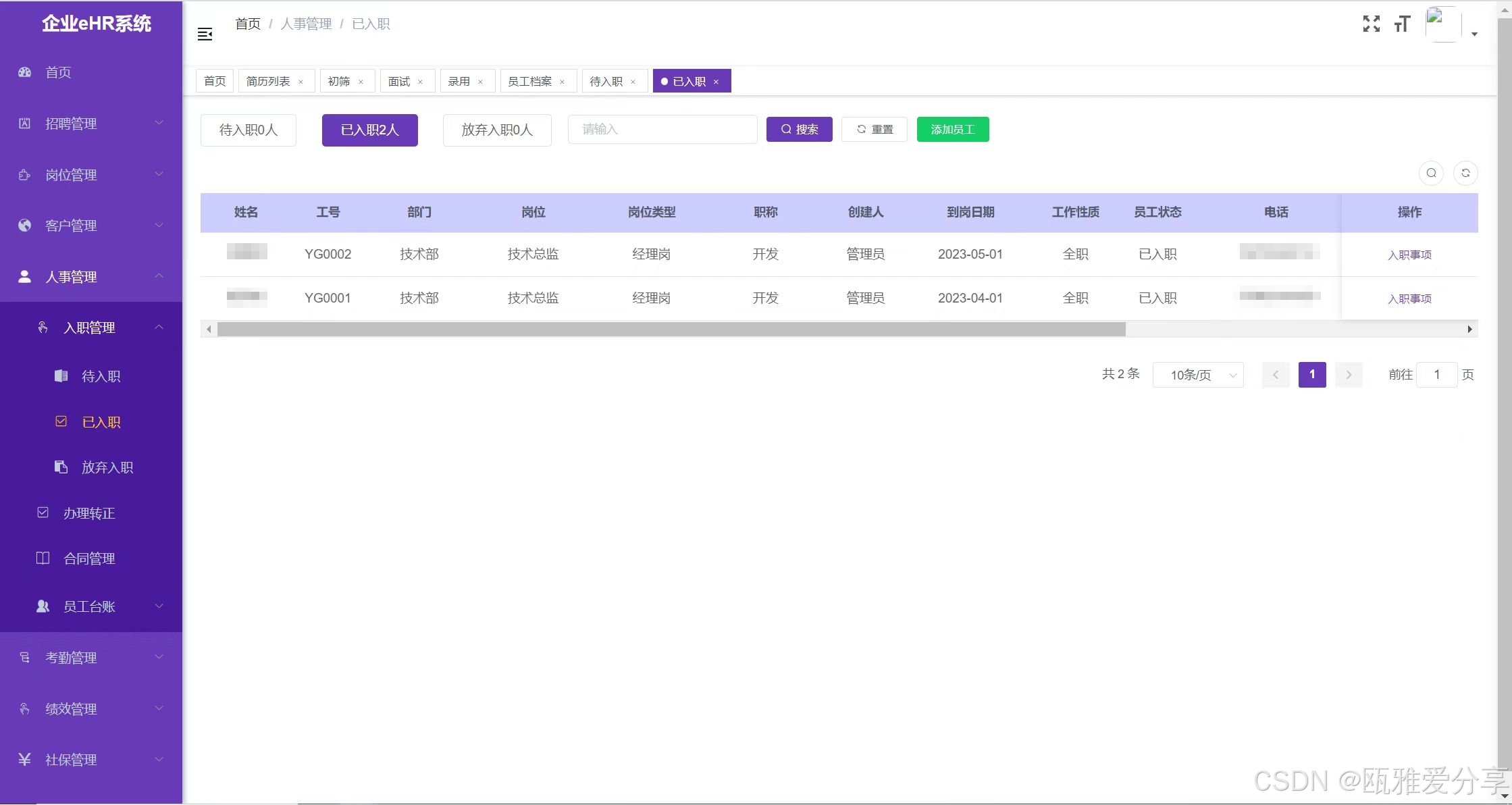1512x805 pixels.
Task: Collapse the sidebar with the hamburger icon
Action: [205, 33]
